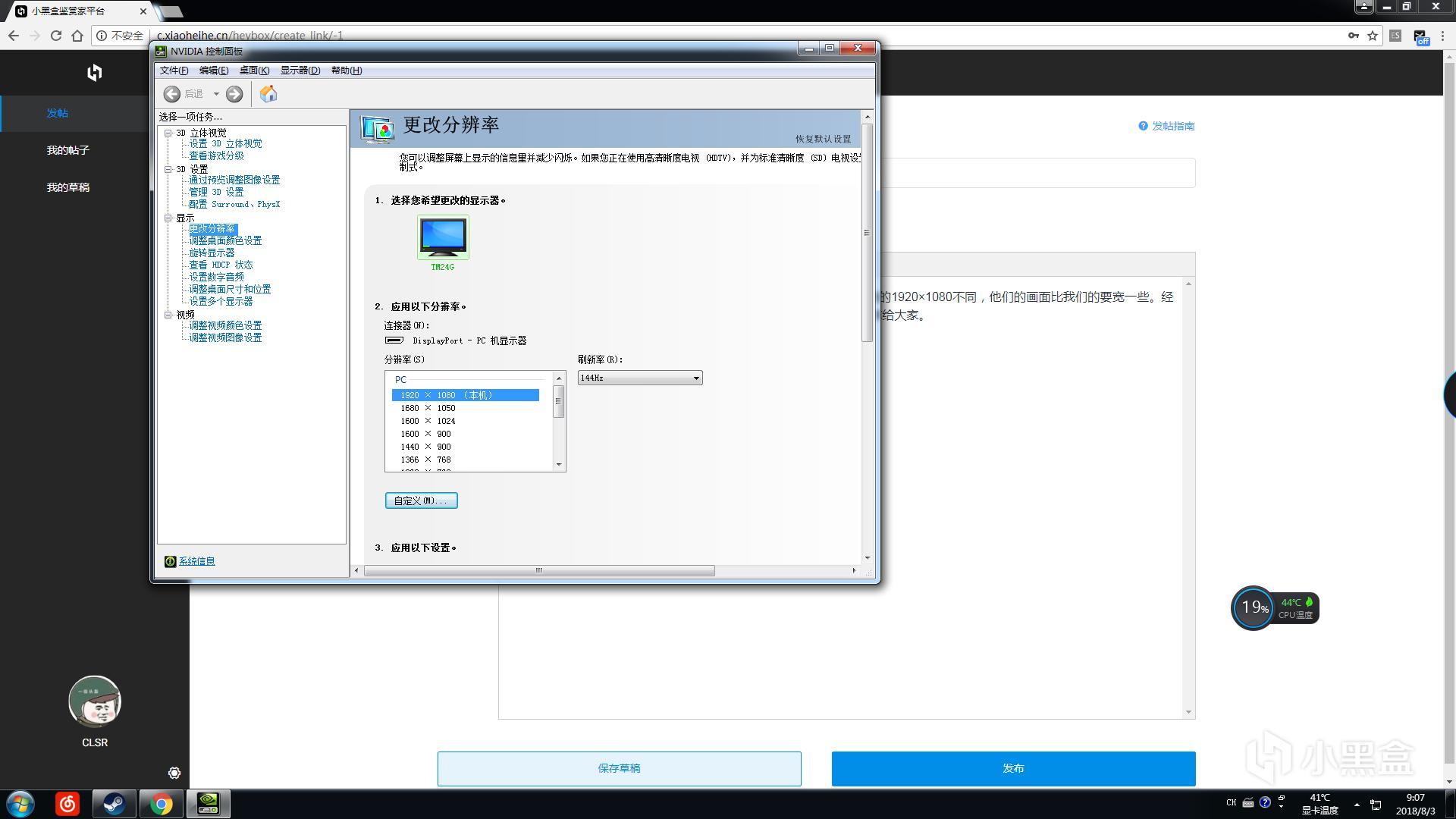This screenshot has width=1456, height=819.
Task: Show hidden system tray icons arrow
Action: pyautogui.click(x=1357, y=805)
